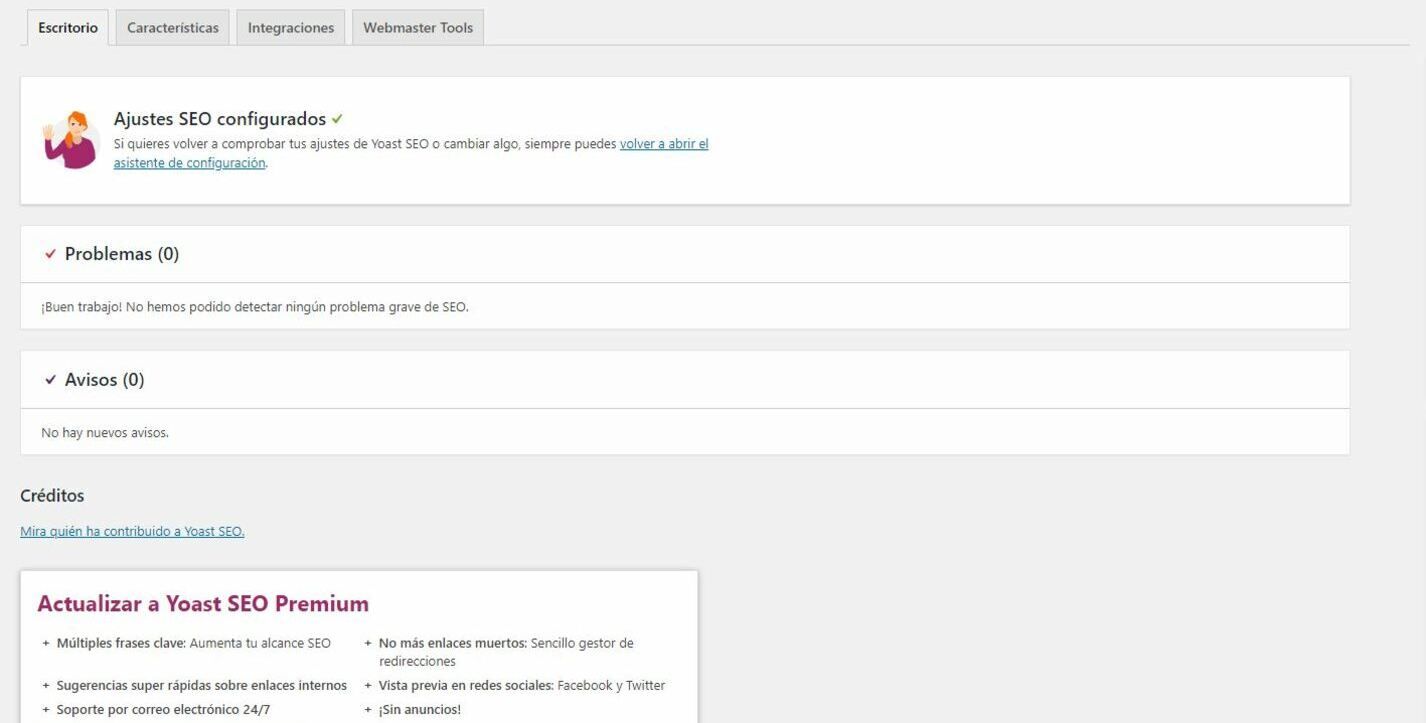Viewport: 1426px width, 723px height.
Task: Click the '¡Buen trabajo!' no problems message
Action: (255, 307)
